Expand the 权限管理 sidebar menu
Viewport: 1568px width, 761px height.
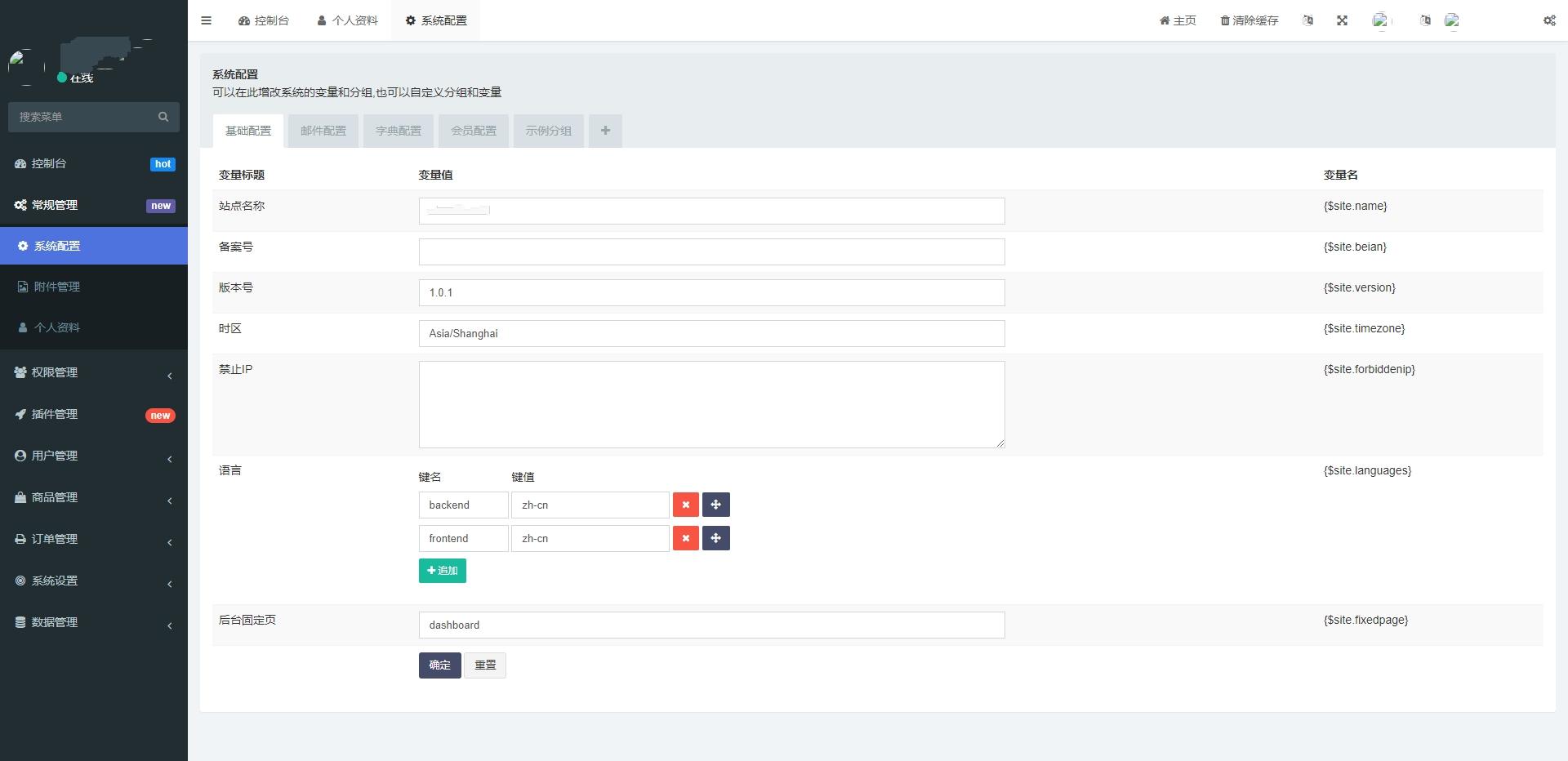(94, 372)
